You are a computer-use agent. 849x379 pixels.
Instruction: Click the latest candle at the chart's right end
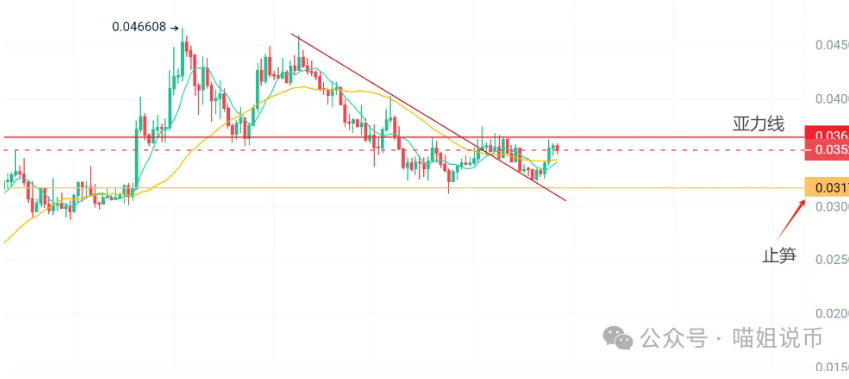pos(557,148)
